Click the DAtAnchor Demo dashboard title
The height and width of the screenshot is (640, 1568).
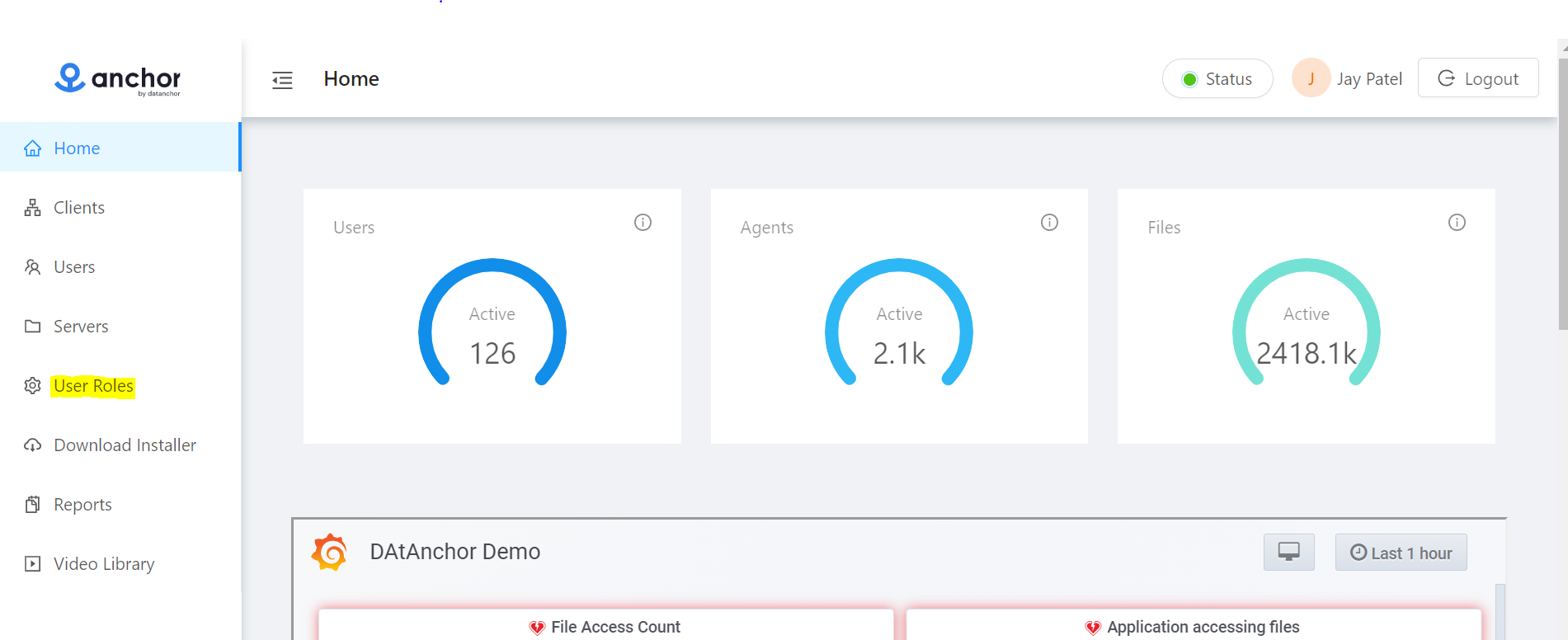coord(454,552)
